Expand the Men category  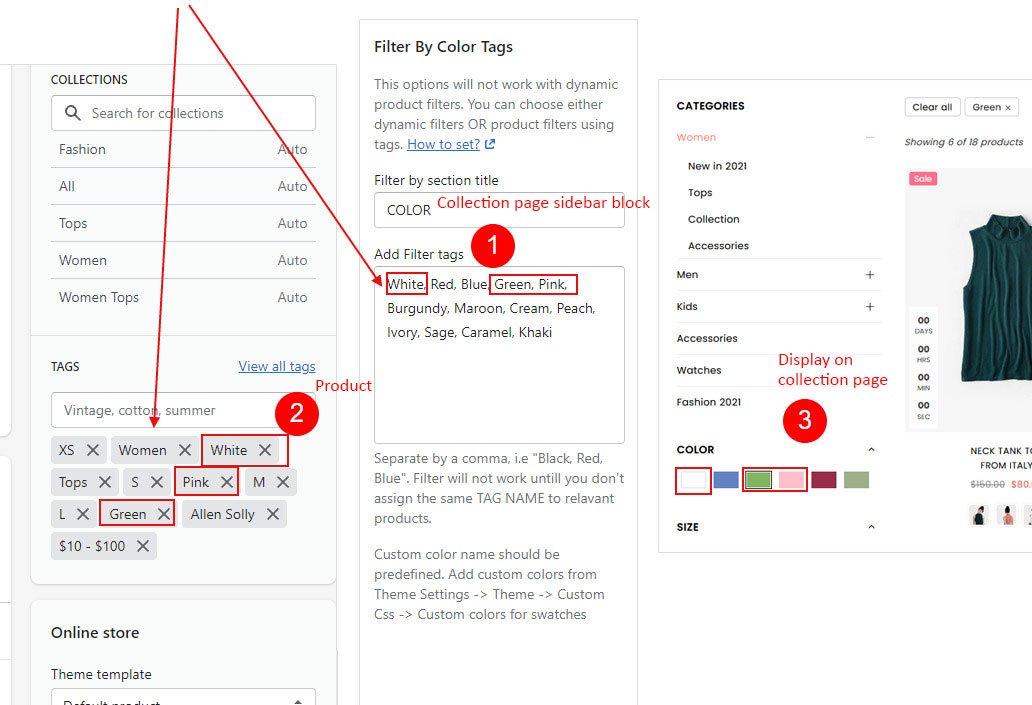[870, 275]
